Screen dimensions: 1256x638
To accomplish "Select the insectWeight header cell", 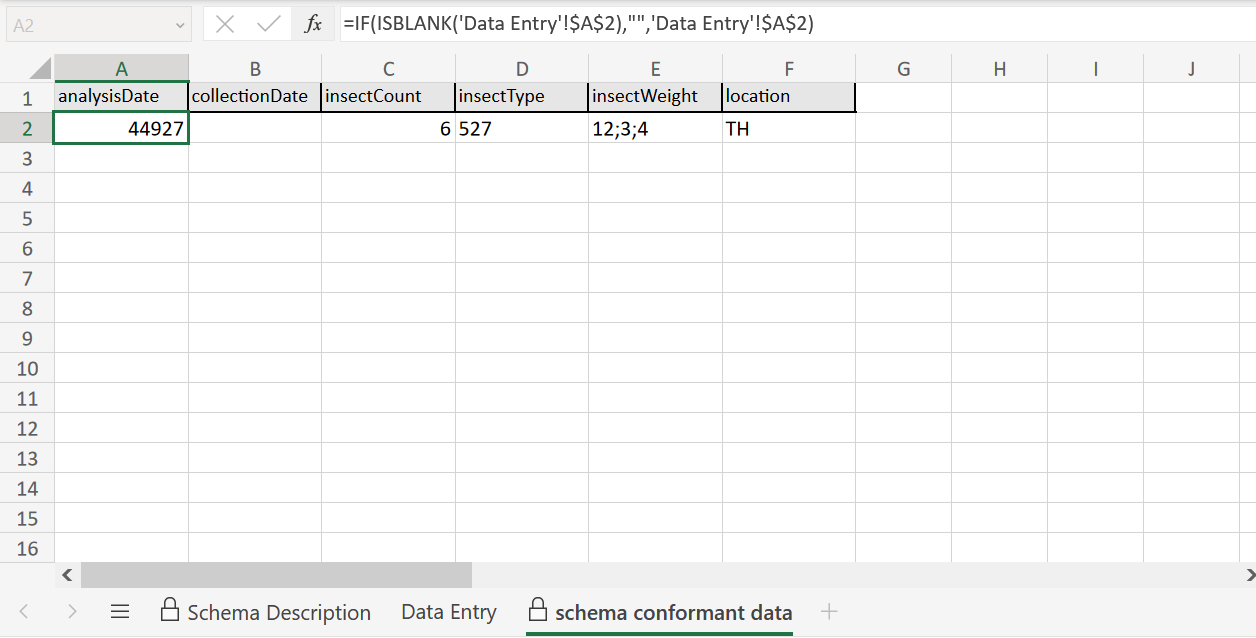I will (655, 96).
